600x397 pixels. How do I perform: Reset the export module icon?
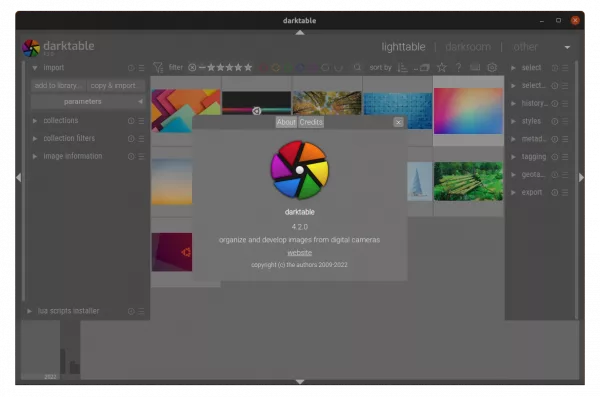coord(554,192)
